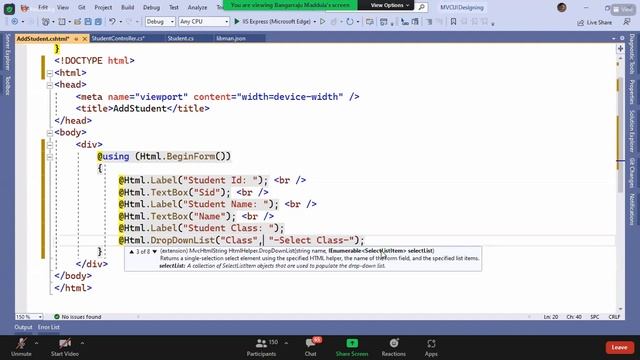Collapse the html tag outlining region
This screenshot has height=360, width=640.
coord(50,73)
